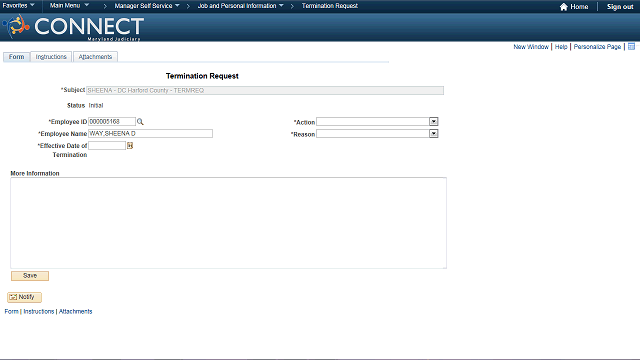640x360 pixels.
Task: Click into the Employee ID field
Action: pyautogui.click(x=112, y=122)
